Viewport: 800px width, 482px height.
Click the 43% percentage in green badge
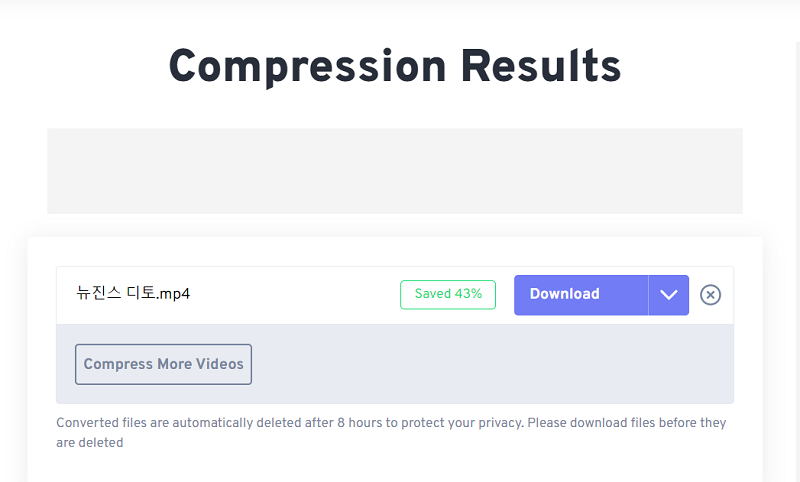pyautogui.click(x=468, y=294)
